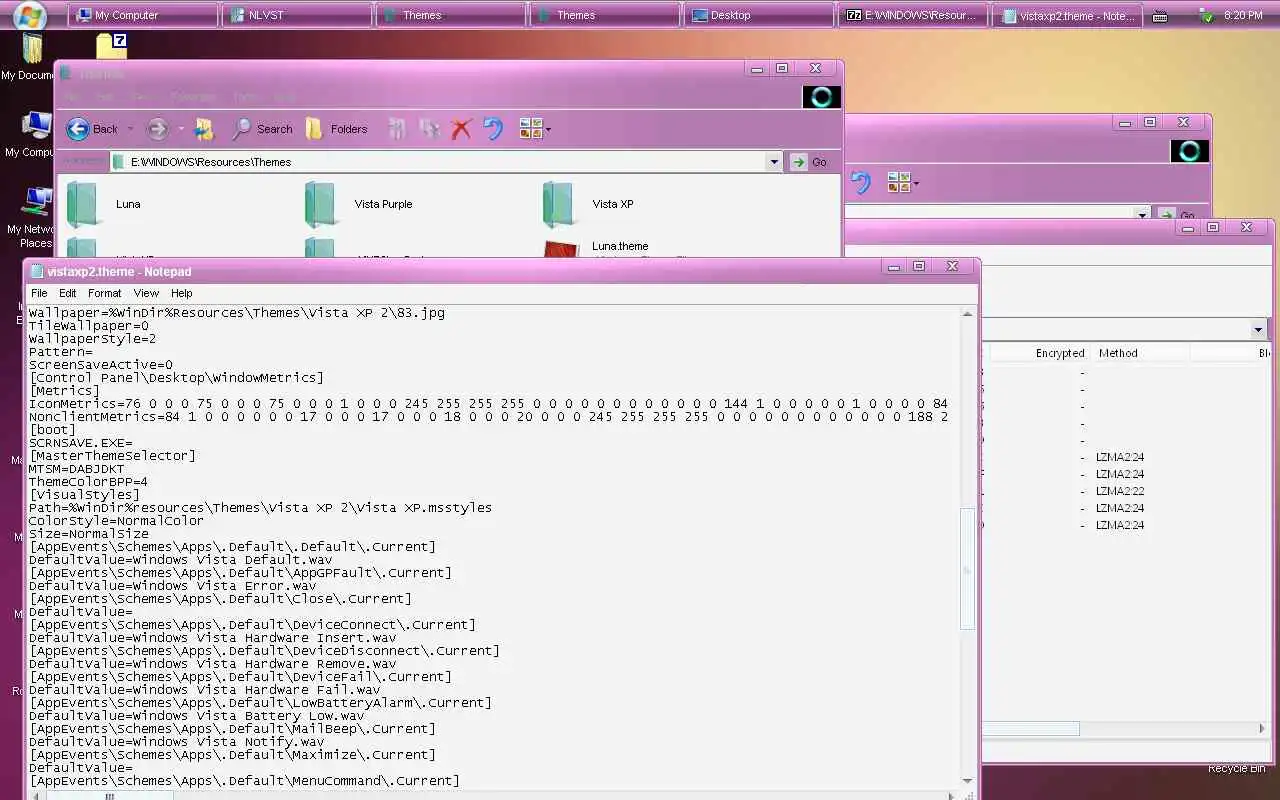Open path dropdown in the 7-Zip window

click(1258, 330)
